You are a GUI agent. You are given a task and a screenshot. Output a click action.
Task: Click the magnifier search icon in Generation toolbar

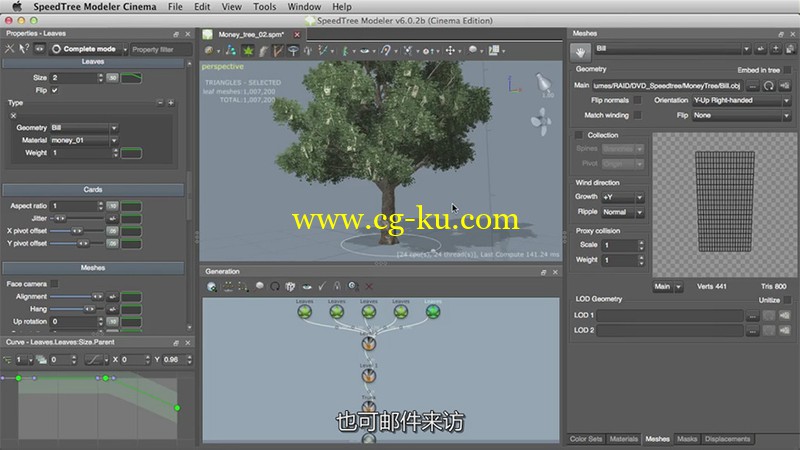(x=353, y=286)
